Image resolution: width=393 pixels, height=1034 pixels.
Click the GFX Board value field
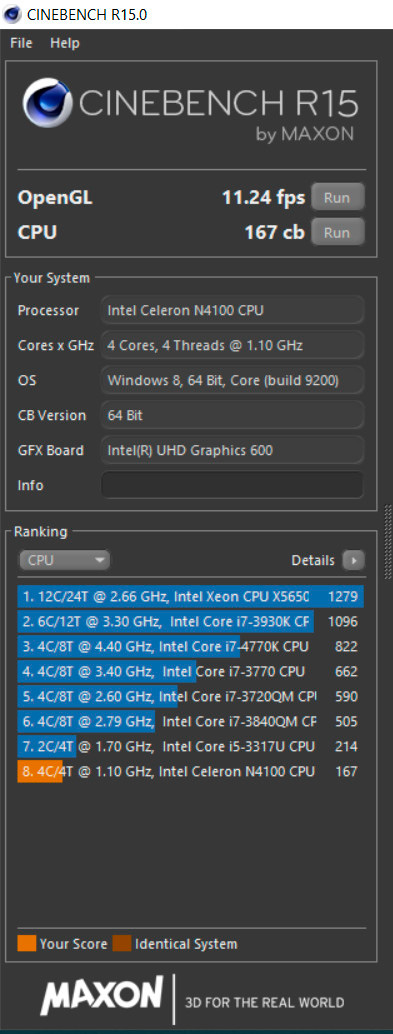(x=232, y=450)
